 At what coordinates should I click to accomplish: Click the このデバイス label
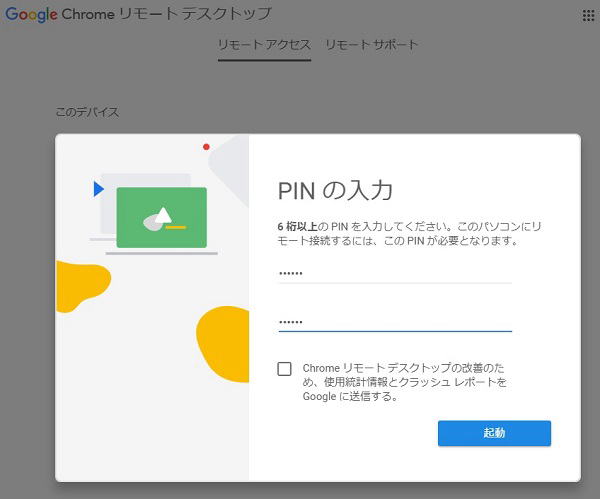click(87, 112)
